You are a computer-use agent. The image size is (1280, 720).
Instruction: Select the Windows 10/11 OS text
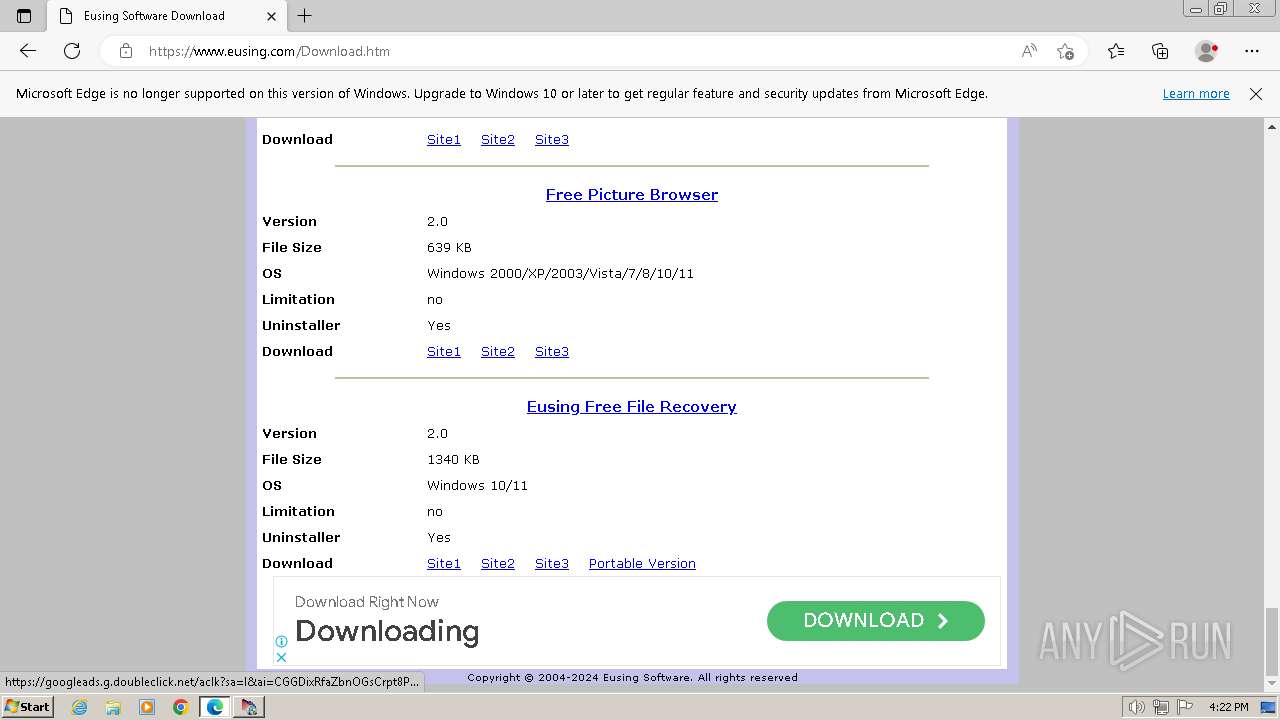point(477,486)
